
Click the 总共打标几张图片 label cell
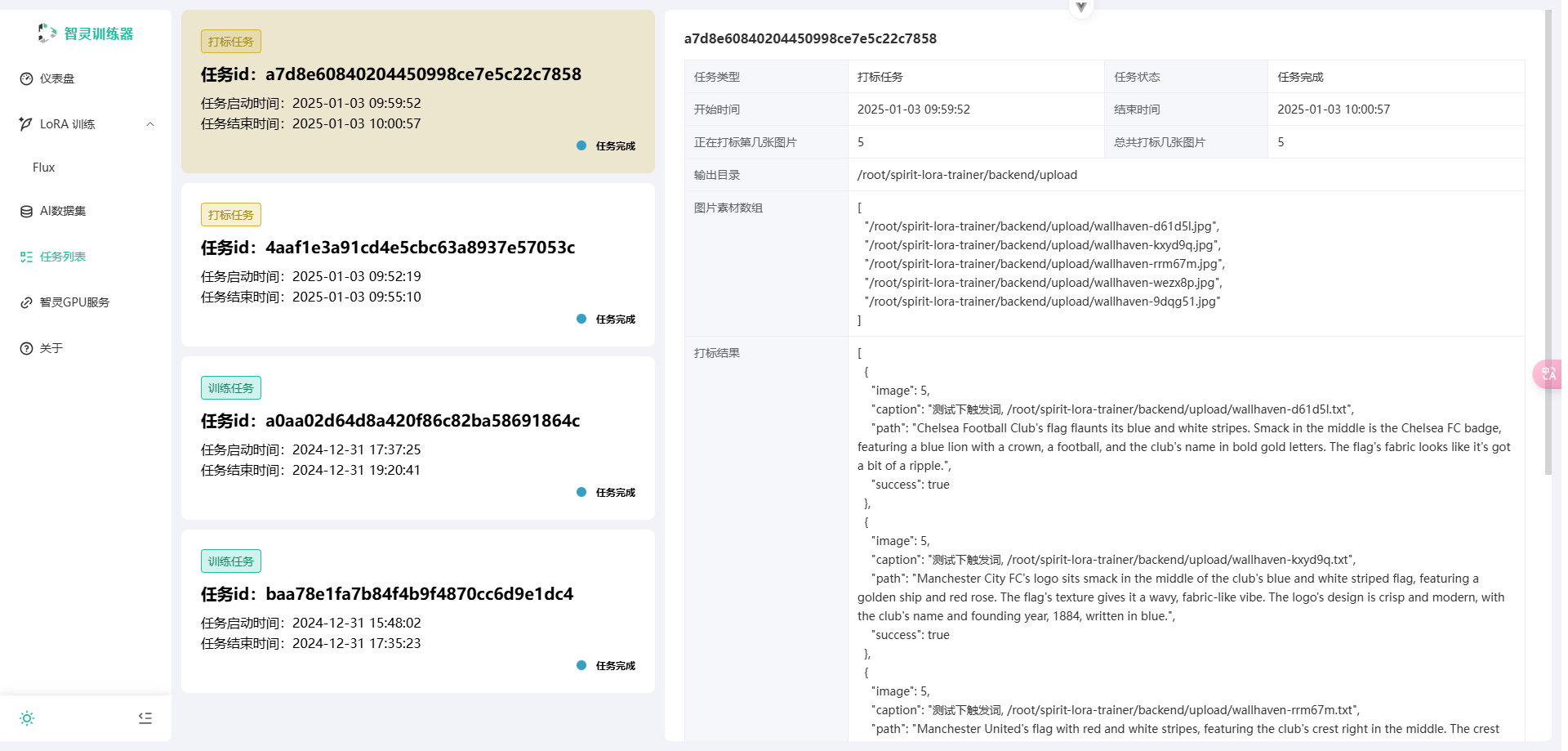pyautogui.click(x=1186, y=142)
